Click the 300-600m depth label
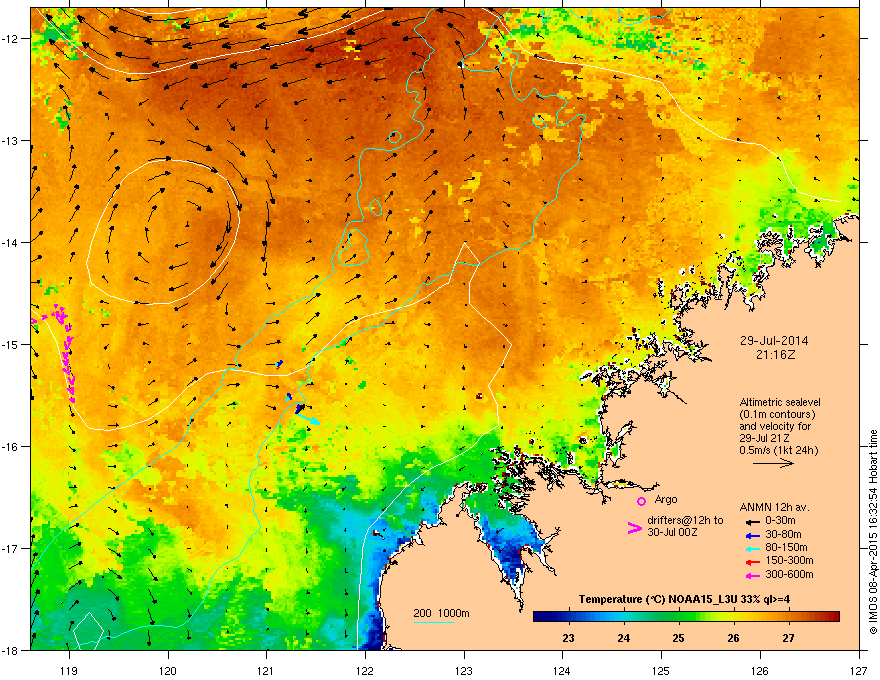 pos(789,575)
